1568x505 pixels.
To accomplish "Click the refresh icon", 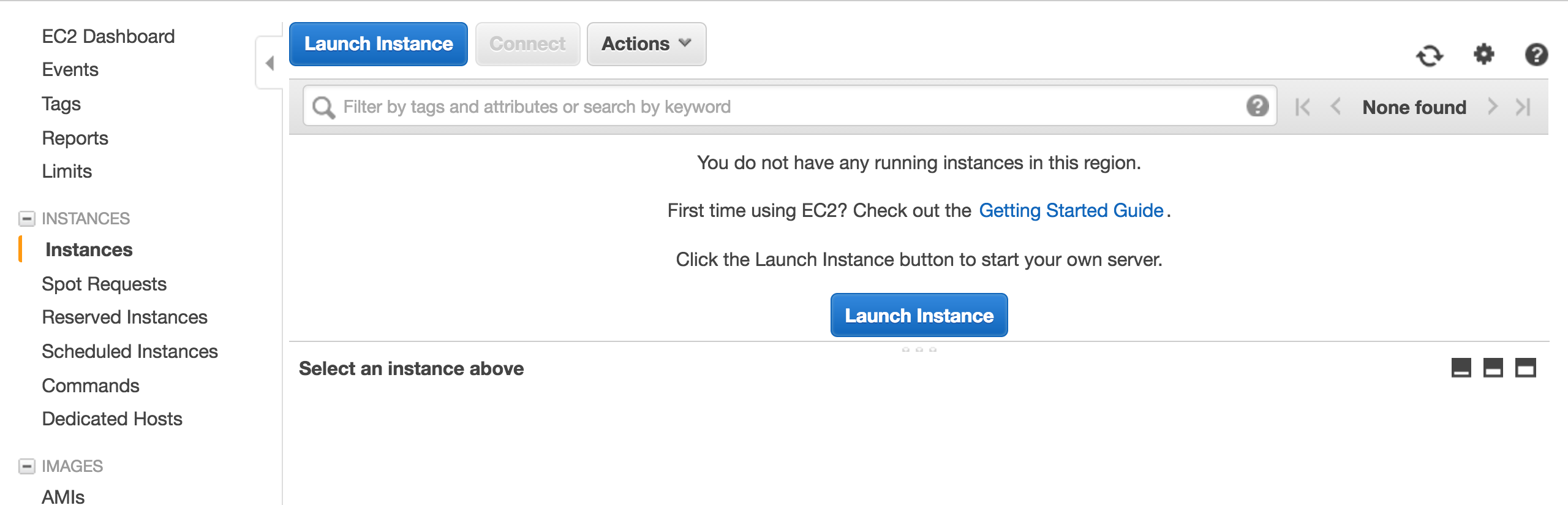I will (1430, 56).
